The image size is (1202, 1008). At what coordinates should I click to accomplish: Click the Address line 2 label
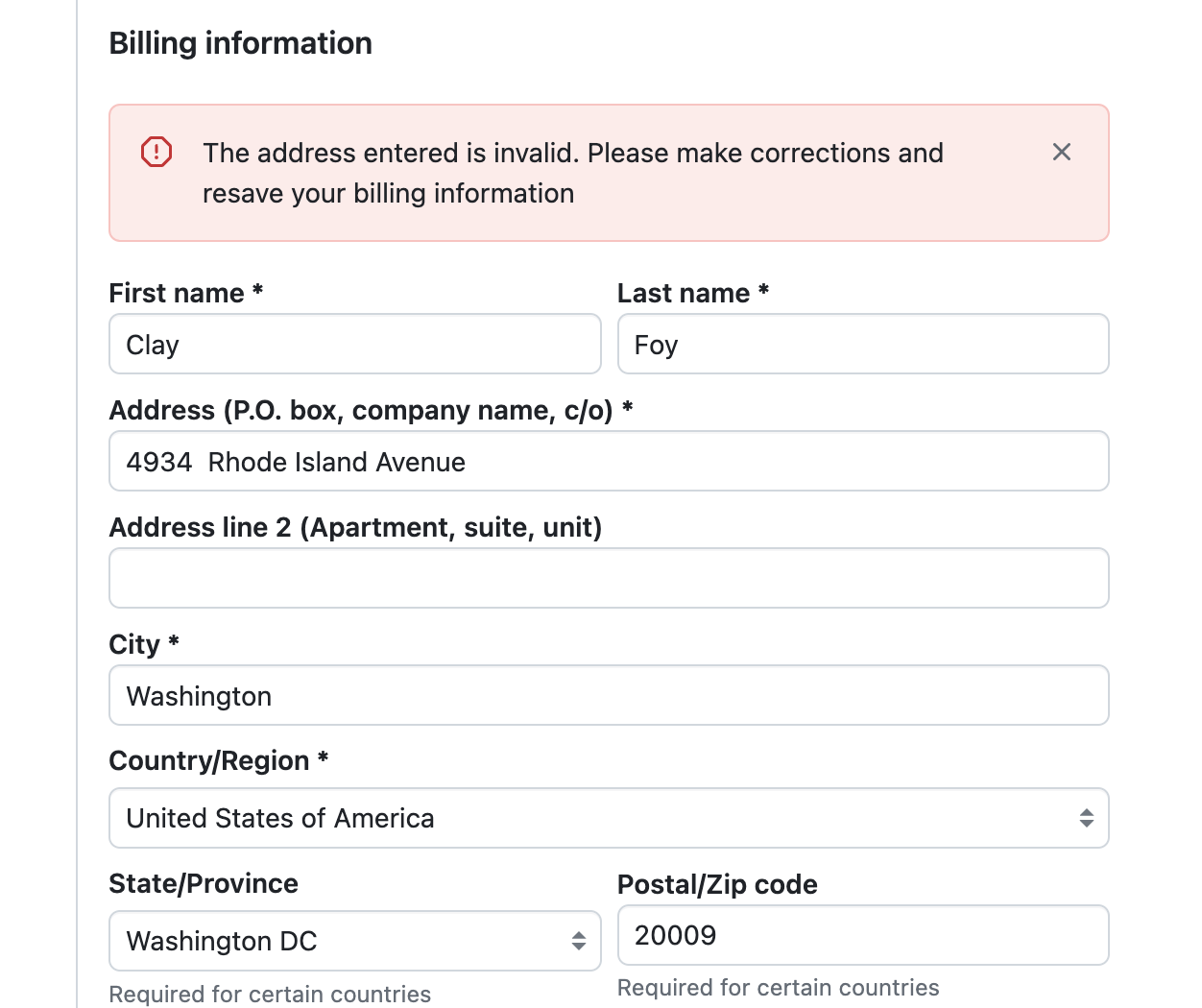(355, 527)
